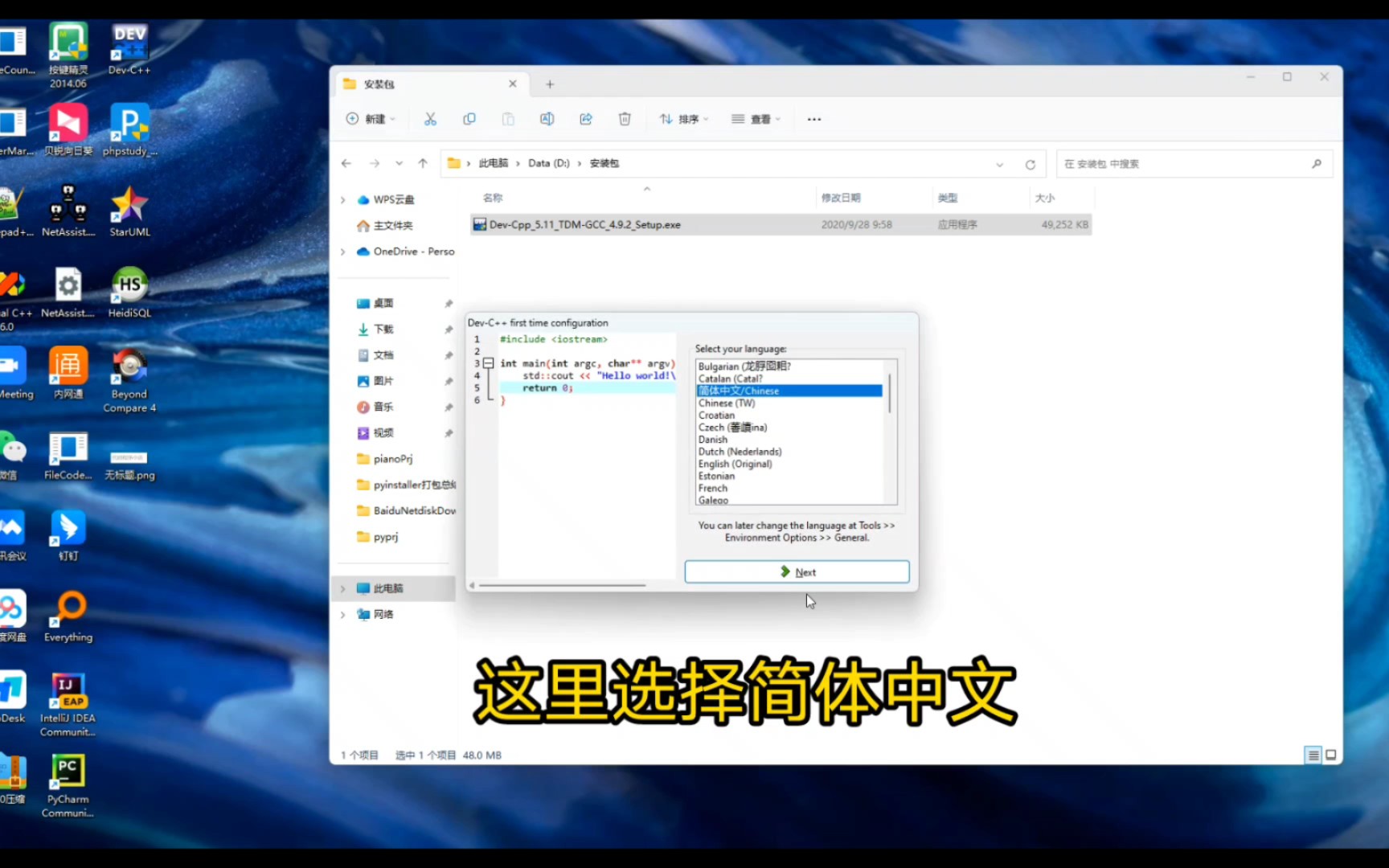Click the Next button in the configuration dialog
1389x868 pixels.
[x=796, y=571]
